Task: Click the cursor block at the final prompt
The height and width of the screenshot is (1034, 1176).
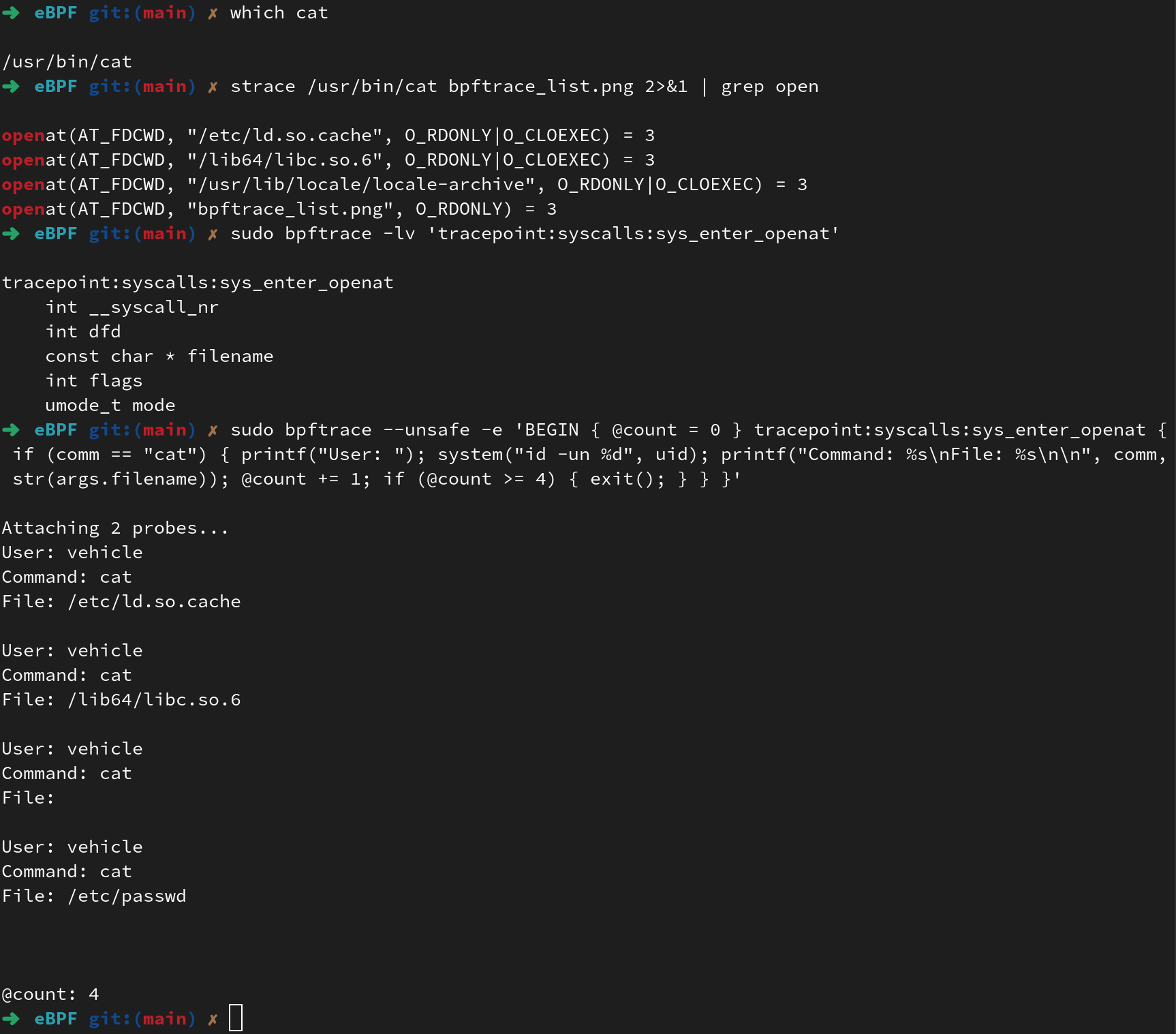Action: click(x=236, y=1018)
